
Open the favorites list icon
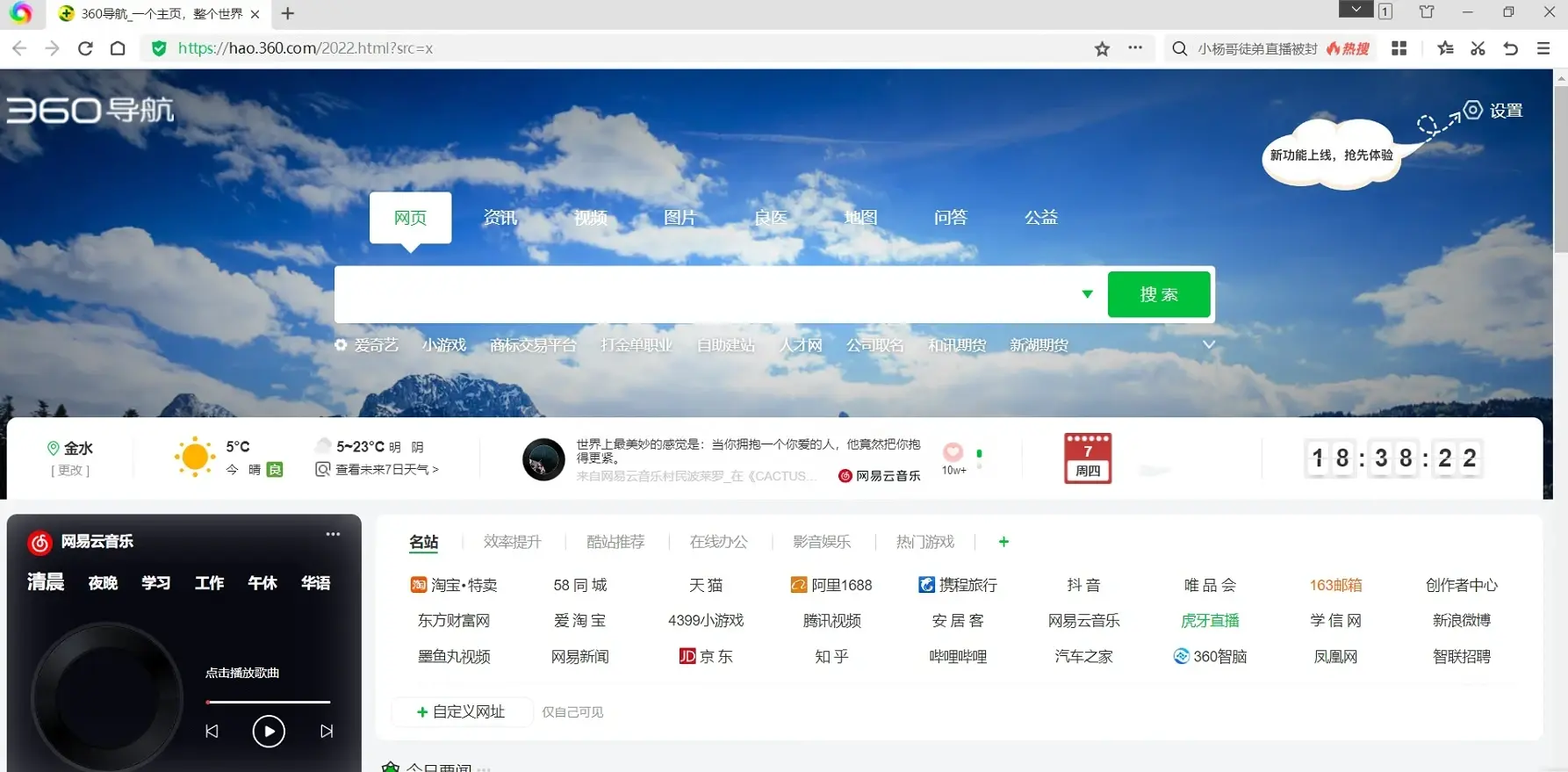[x=1445, y=48]
